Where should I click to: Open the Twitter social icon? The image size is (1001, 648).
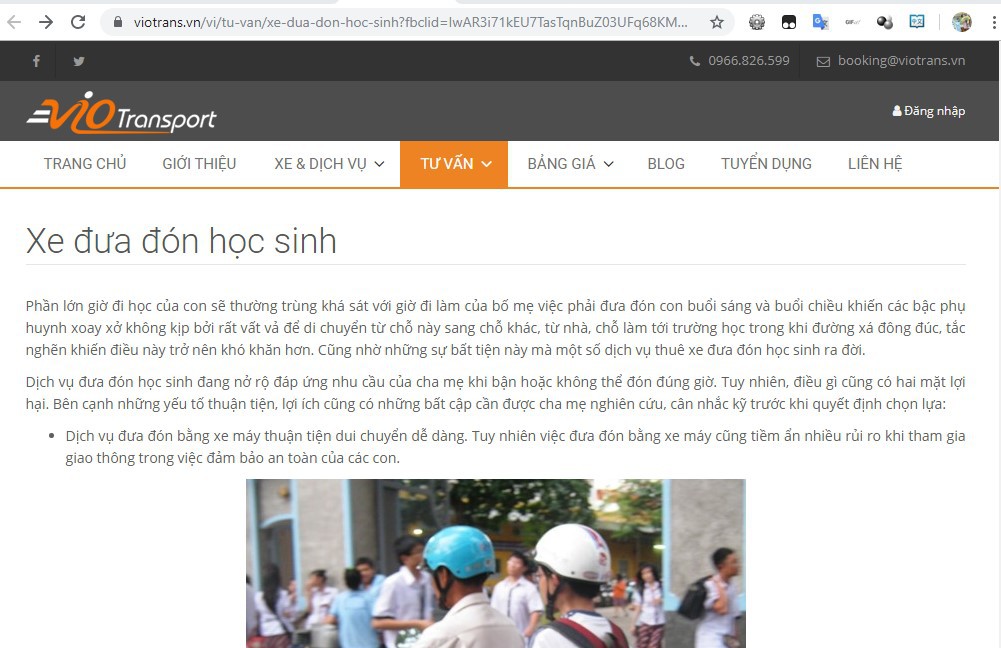(x=78, y=61)
